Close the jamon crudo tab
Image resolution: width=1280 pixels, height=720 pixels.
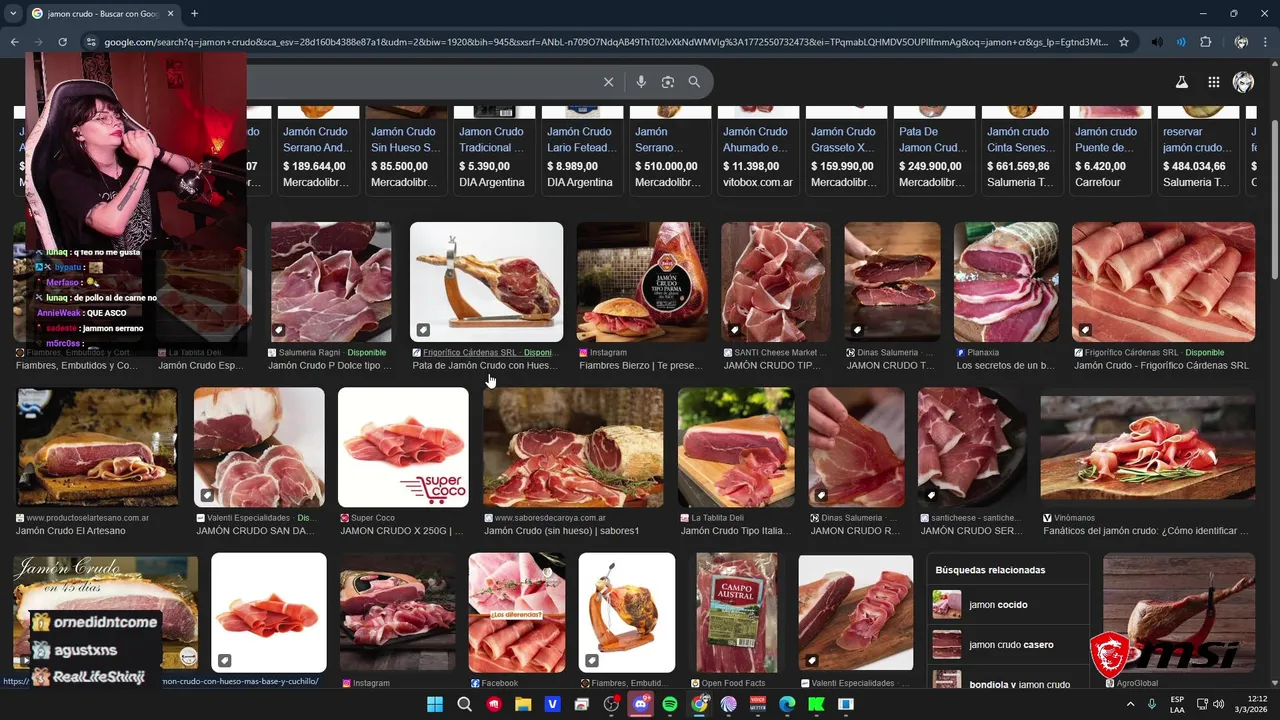click(169, 13)
